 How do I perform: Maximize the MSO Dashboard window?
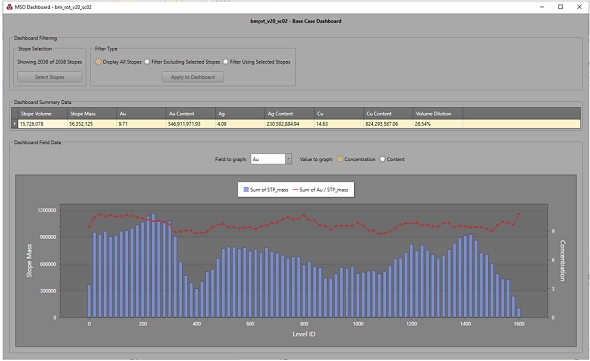(560, 7)
